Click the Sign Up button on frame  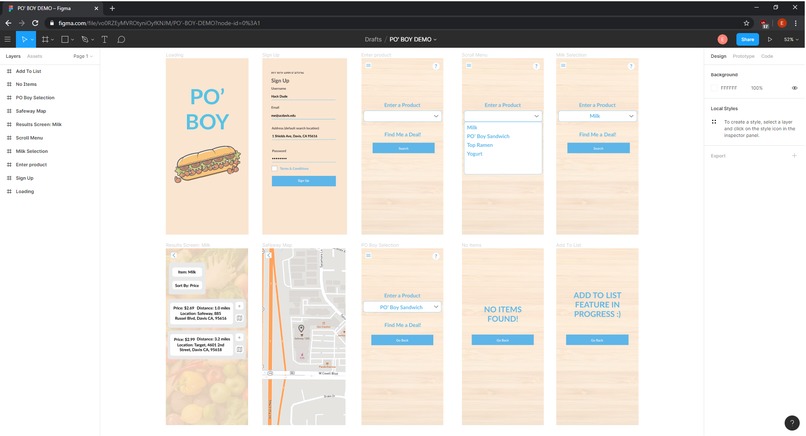[x=304, y=181]
